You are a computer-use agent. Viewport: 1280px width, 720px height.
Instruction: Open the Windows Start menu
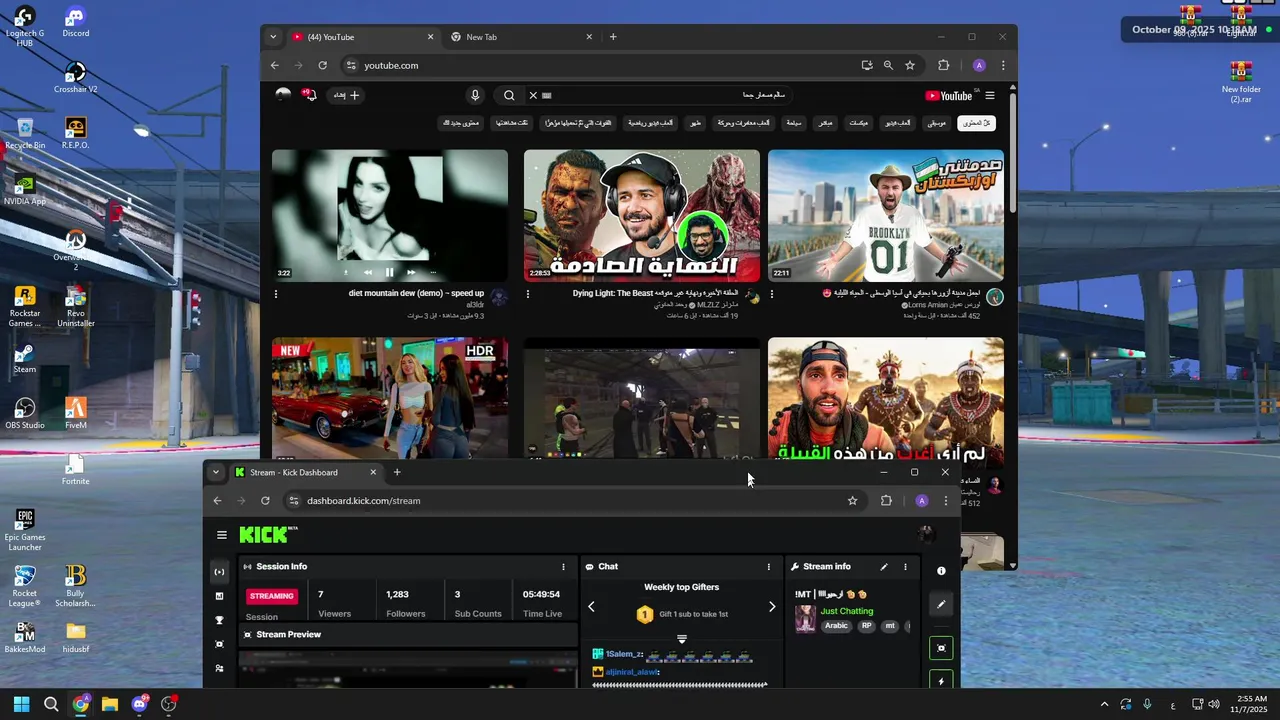coord(21,704)
